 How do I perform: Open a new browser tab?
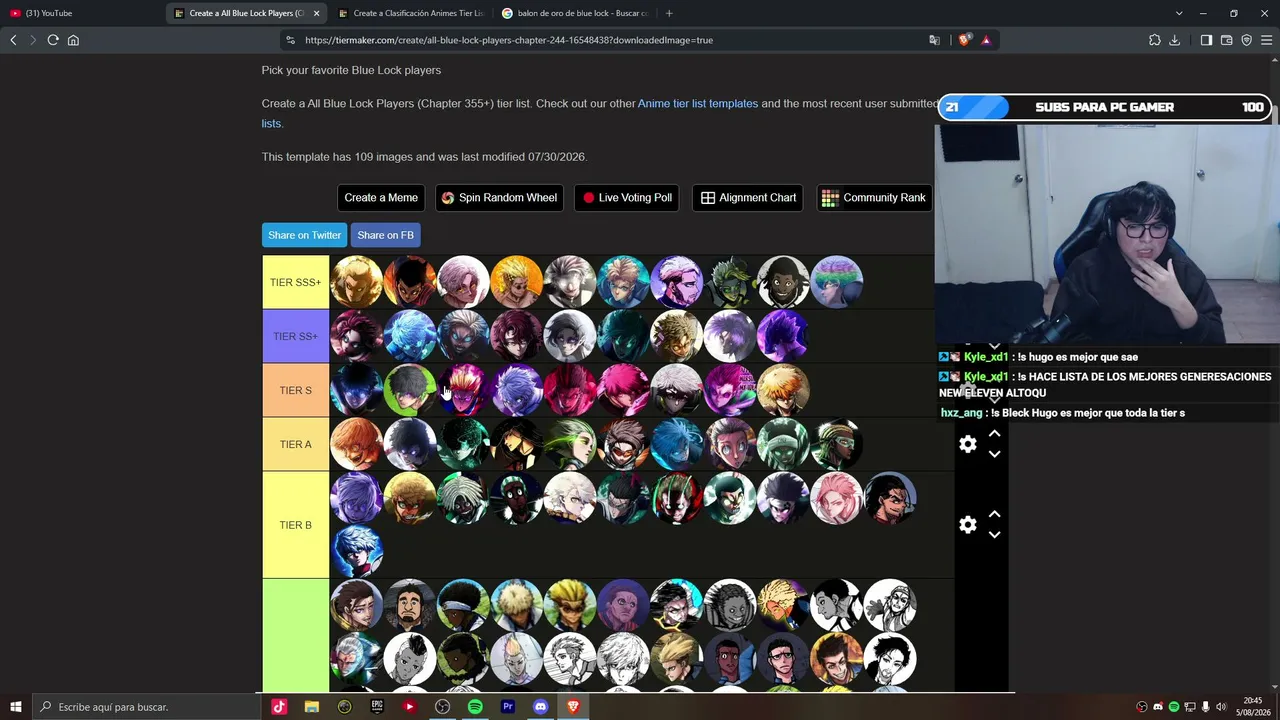tap(669, 13)
